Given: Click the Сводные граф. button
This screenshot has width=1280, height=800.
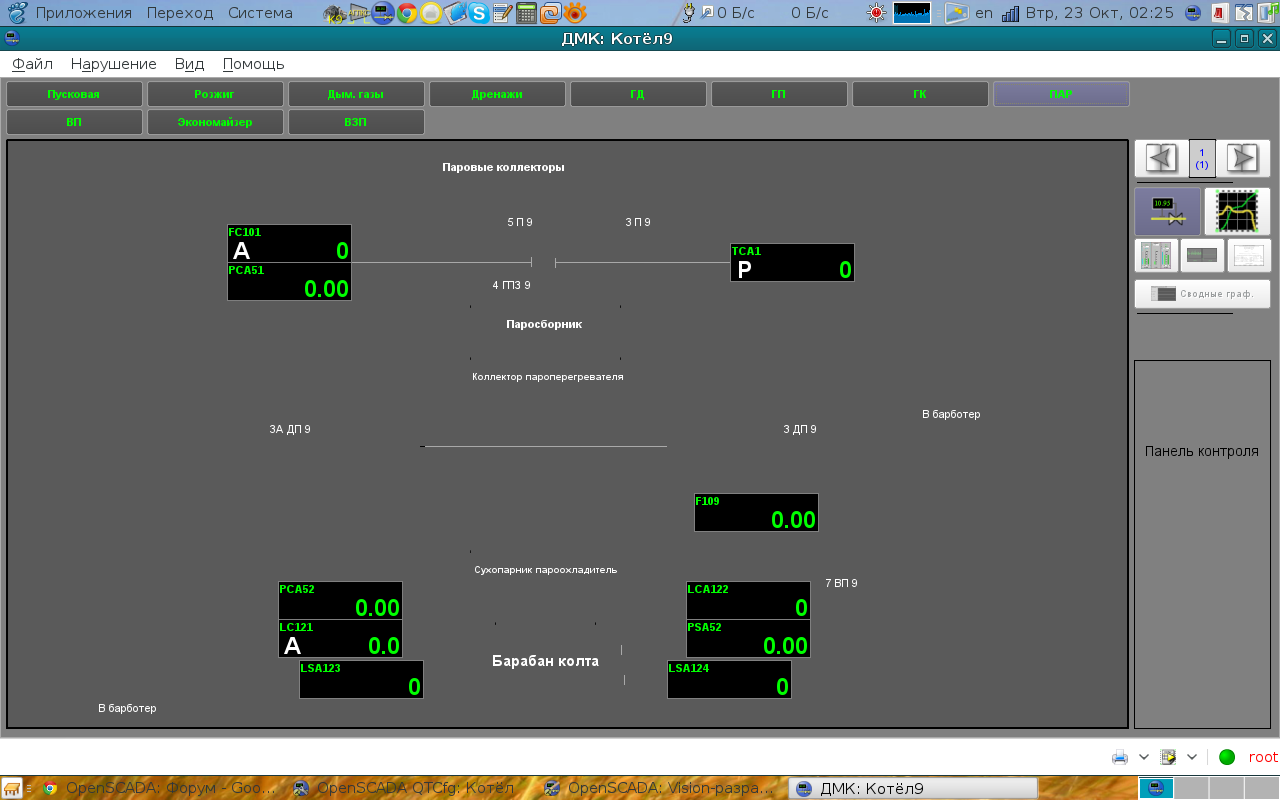Looking at the screenshot, I should (1202, 294).
